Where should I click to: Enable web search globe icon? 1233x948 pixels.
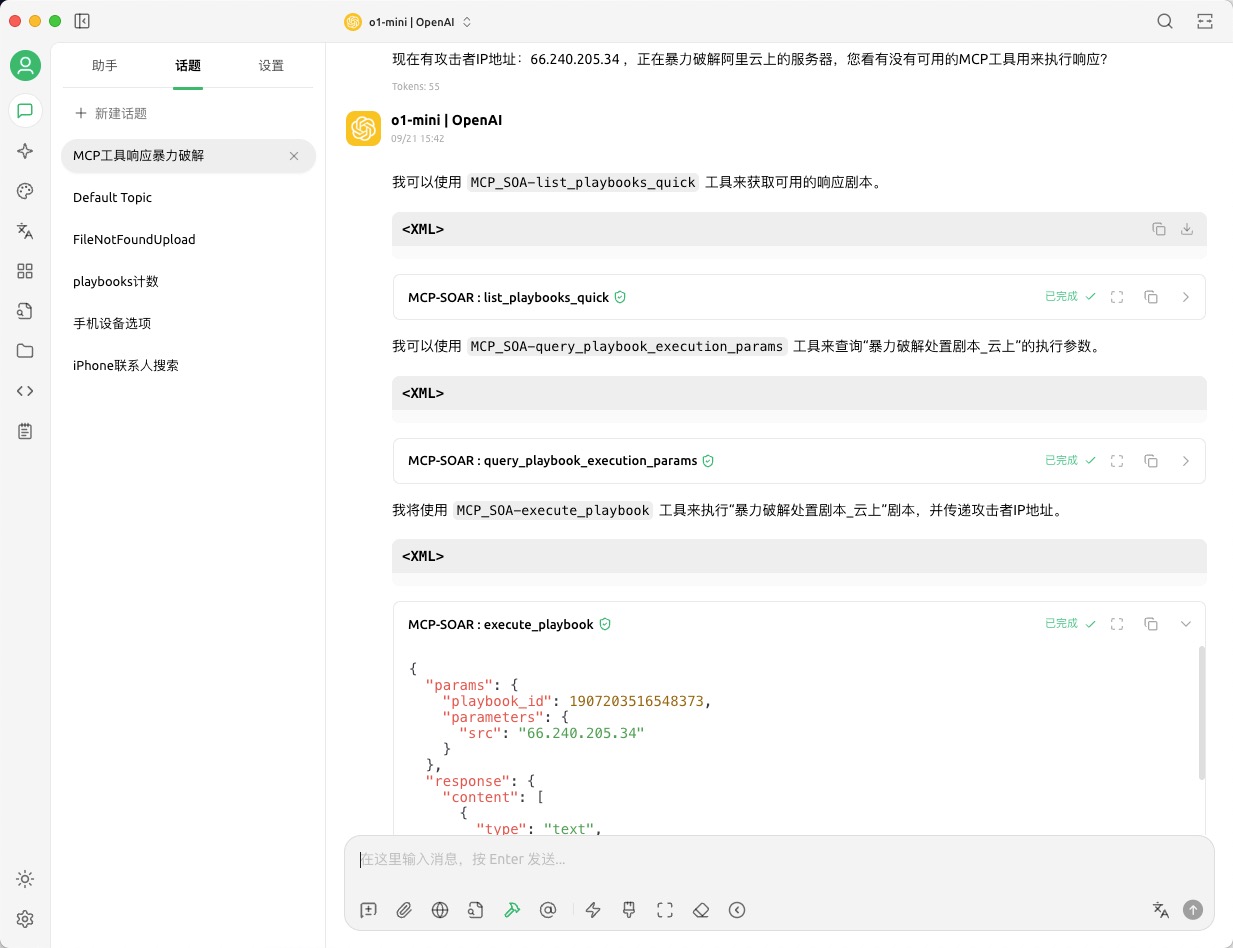coord(440,910)
